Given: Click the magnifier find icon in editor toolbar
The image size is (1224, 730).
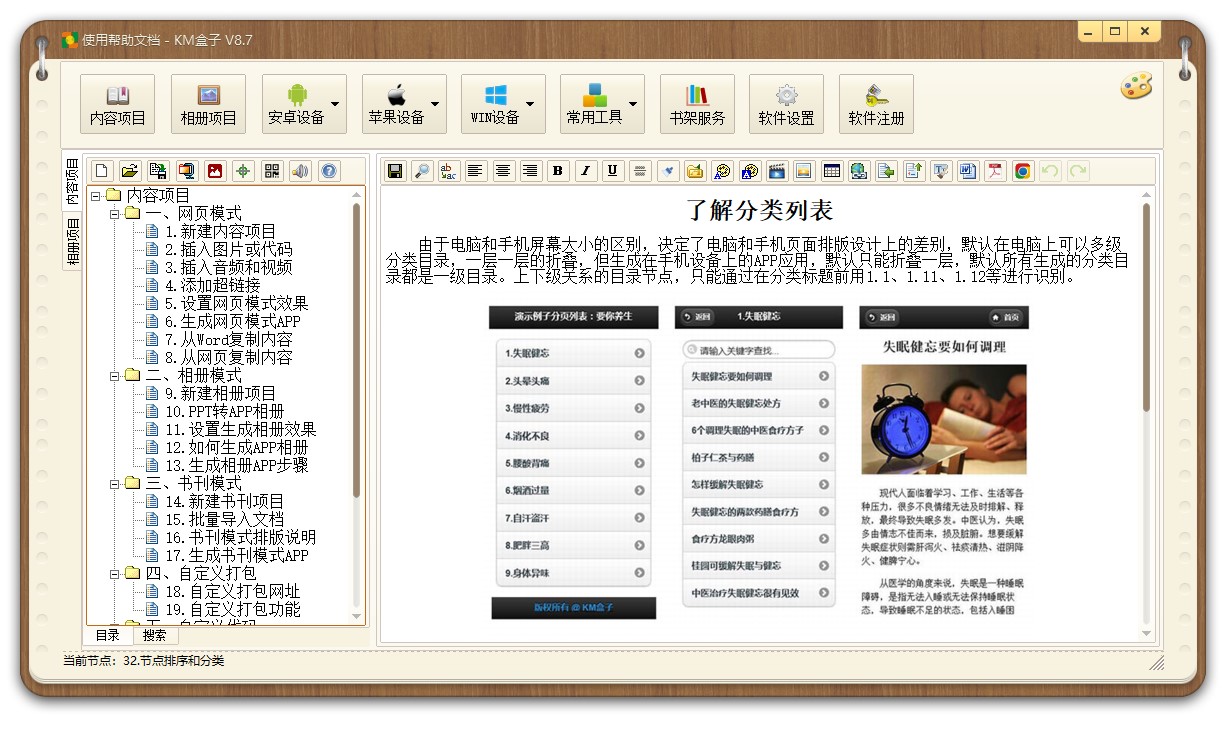Looking at the screenshot, I should click(423, 171).
